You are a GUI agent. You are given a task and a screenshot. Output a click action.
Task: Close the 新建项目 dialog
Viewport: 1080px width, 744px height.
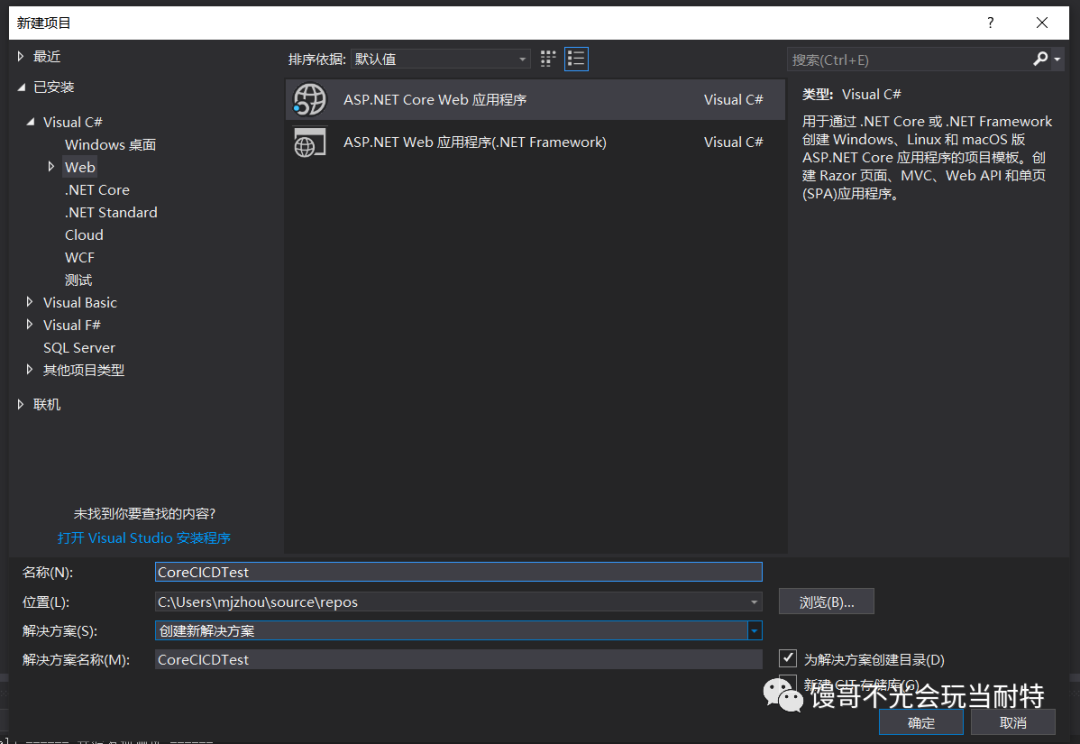pyautogui.click(x=1042, y=23)
